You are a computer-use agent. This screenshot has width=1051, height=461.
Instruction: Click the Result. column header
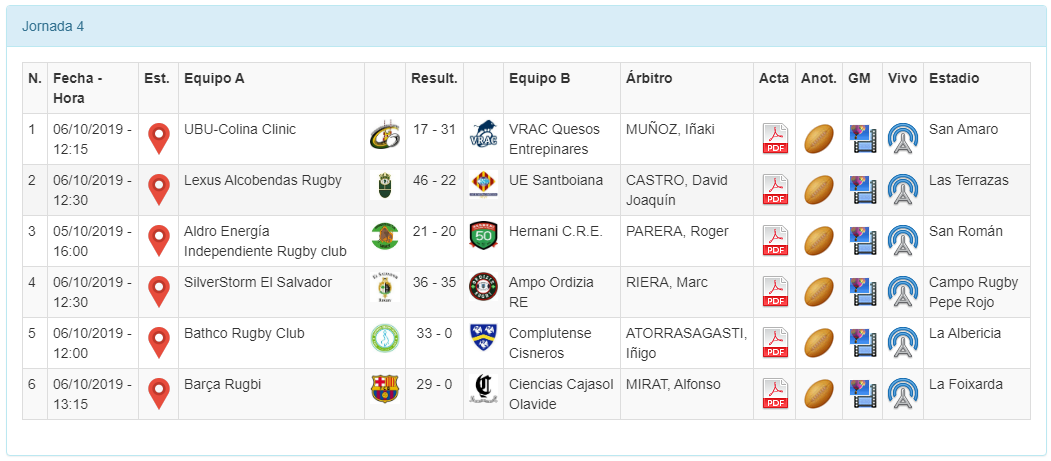pyautogui.click(x=434, y=78)
